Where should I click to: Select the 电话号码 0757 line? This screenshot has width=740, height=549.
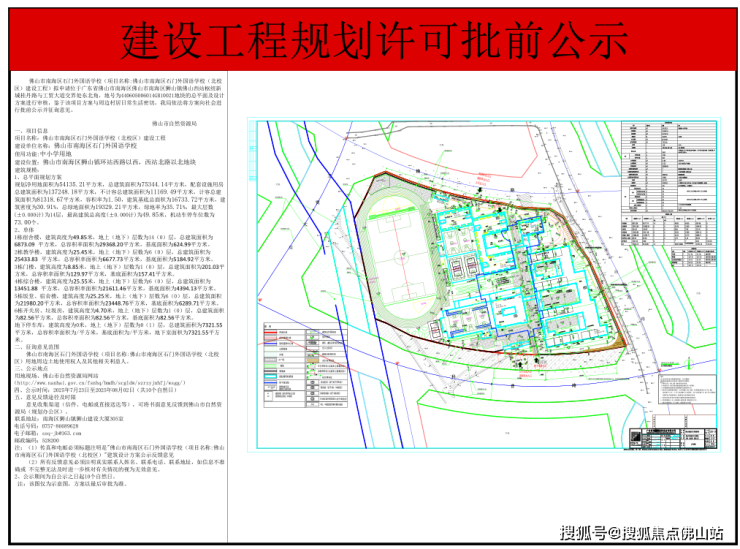pyautogui.click(x=46, y=426)
